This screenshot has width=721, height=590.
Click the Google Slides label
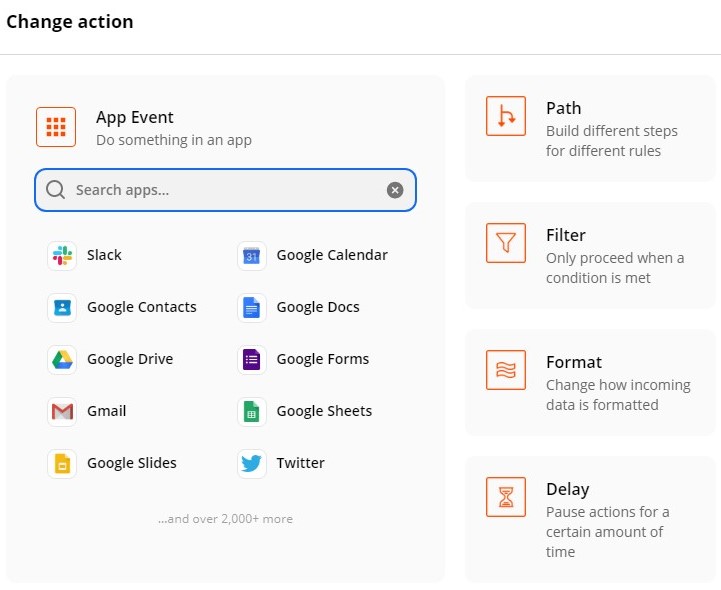click(132, 463)
